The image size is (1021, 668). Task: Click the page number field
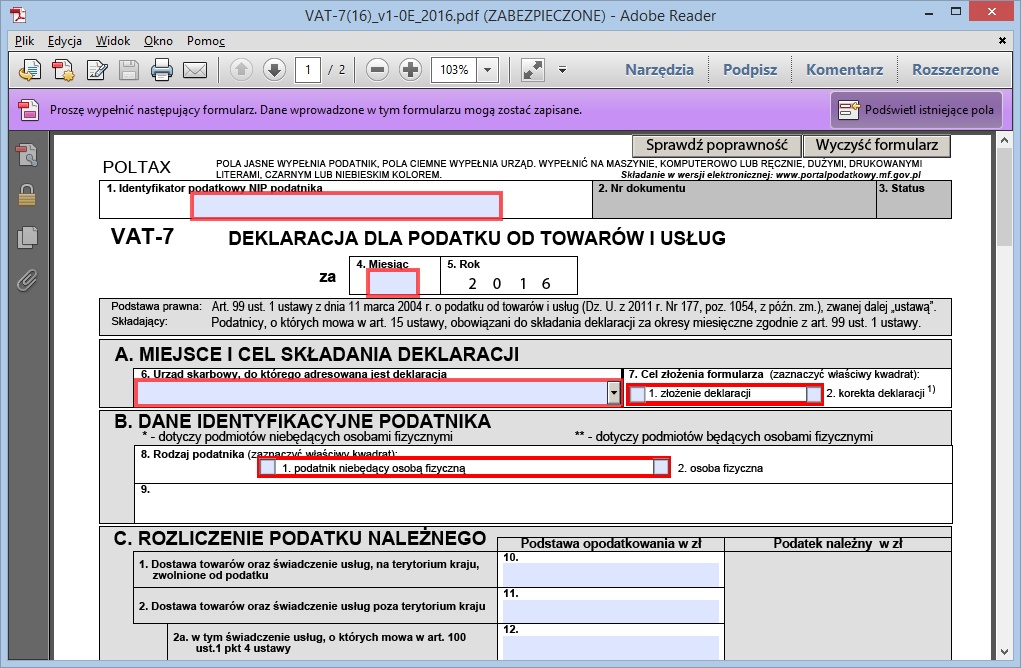tap(308, 70)
